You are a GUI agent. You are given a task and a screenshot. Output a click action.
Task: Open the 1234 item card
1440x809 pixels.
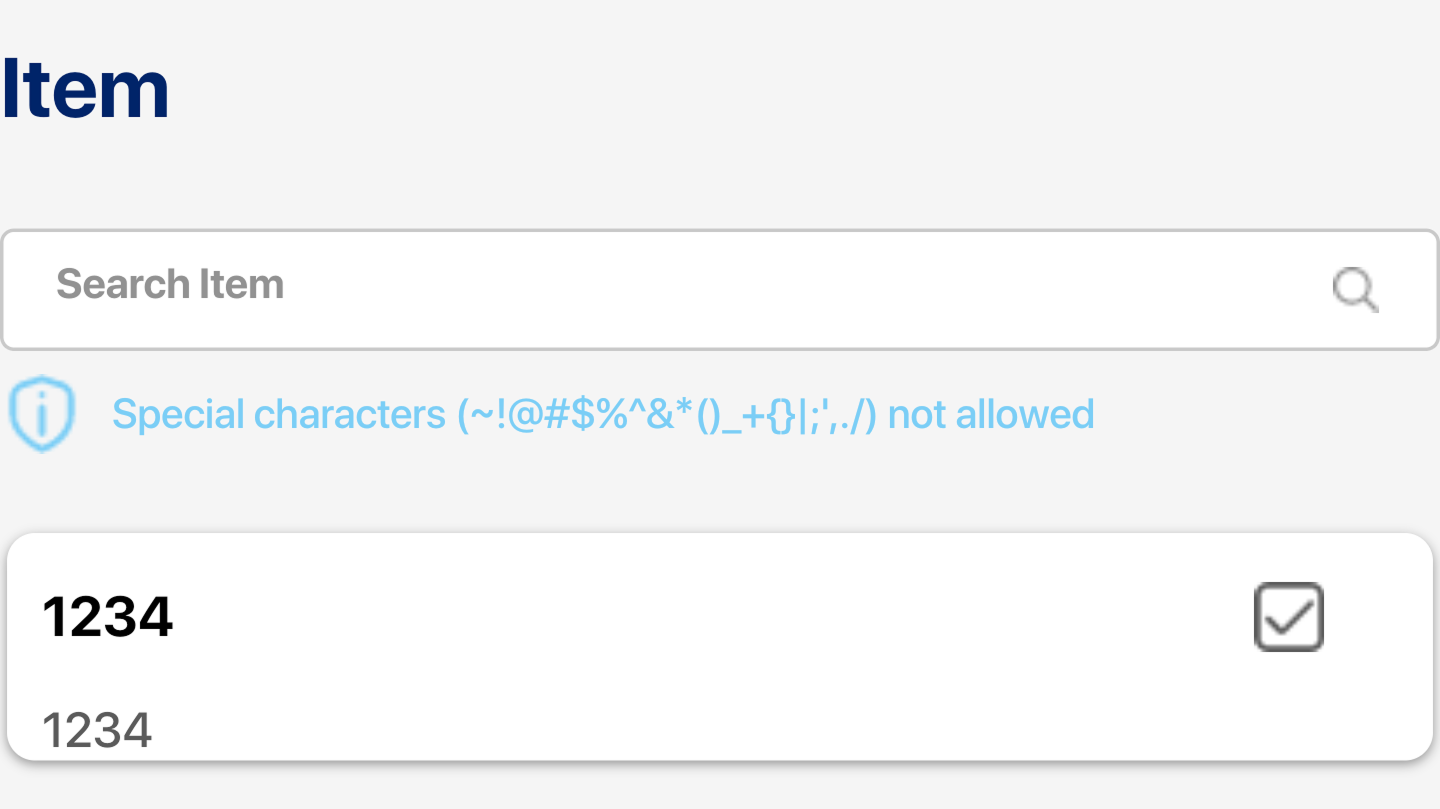[720, 647]
